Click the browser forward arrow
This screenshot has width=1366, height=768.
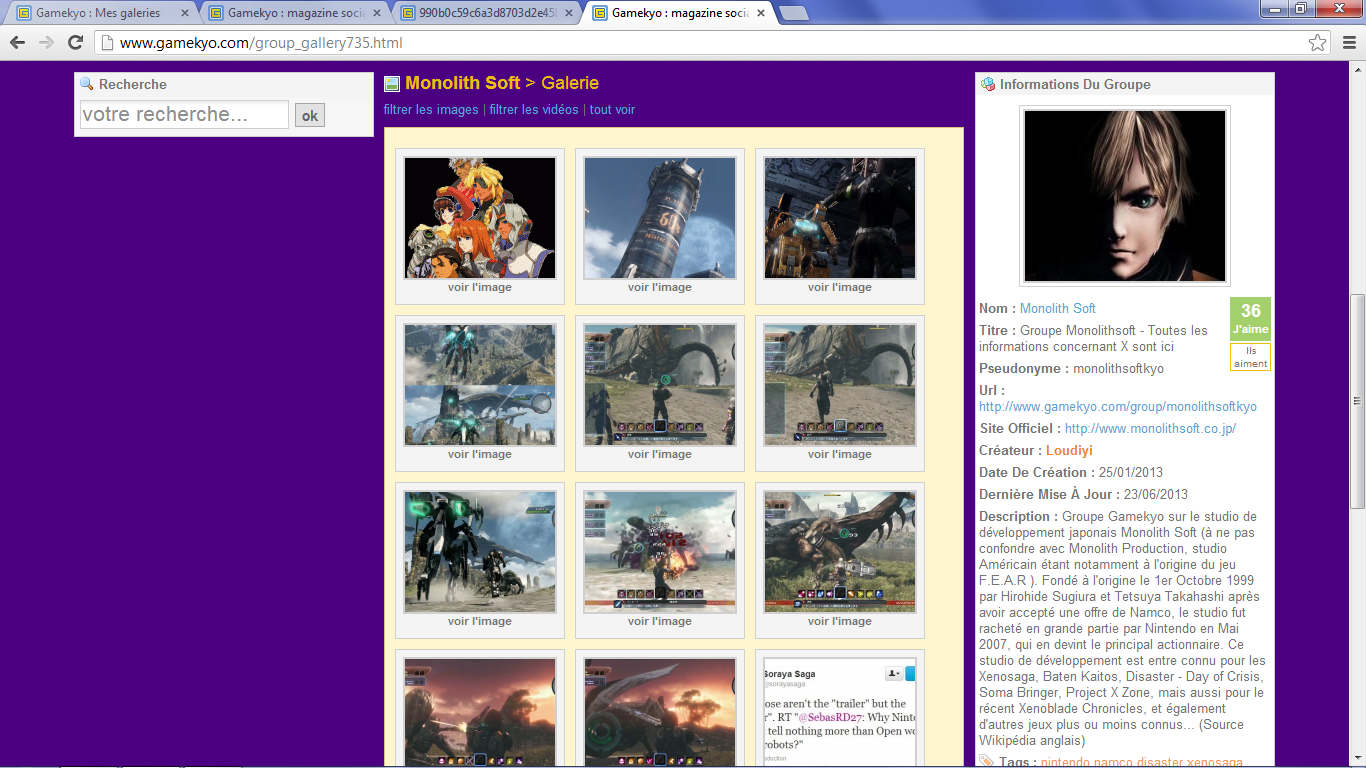click(x=46, y=43)
